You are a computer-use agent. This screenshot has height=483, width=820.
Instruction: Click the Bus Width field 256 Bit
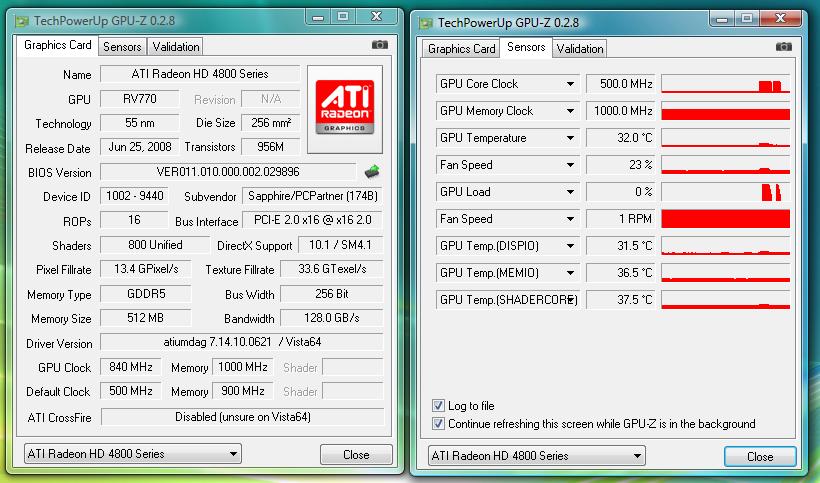coord(332,294)
